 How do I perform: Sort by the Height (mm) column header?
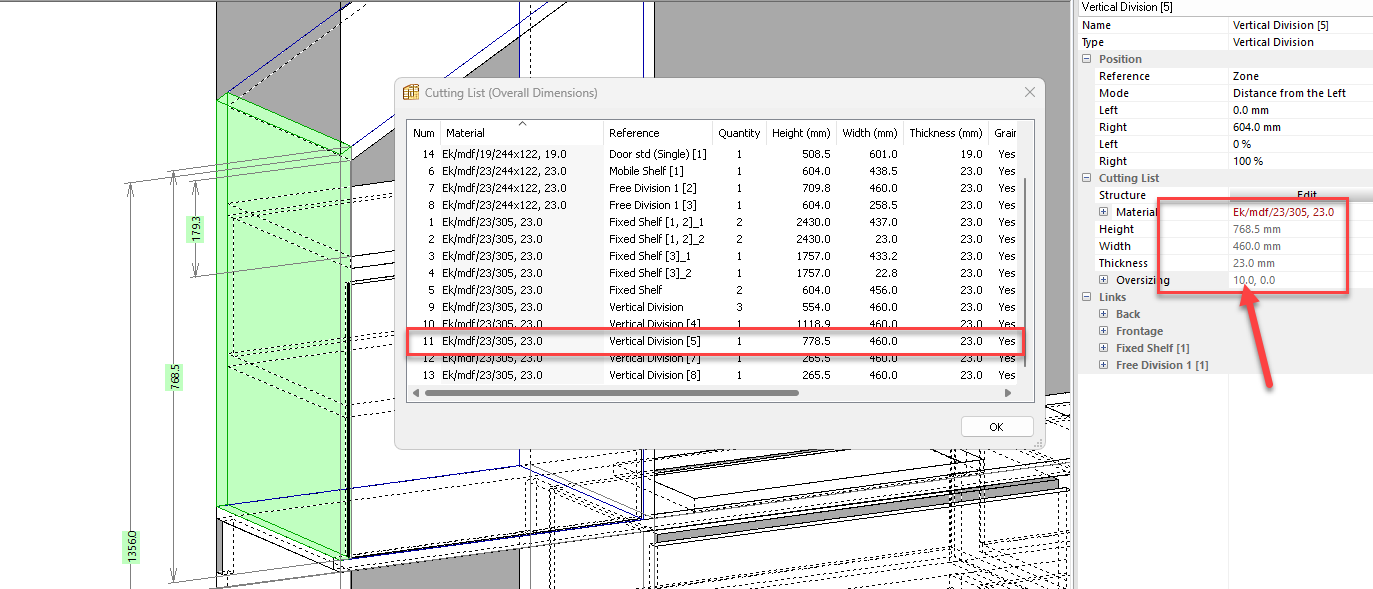pos(801,133)
